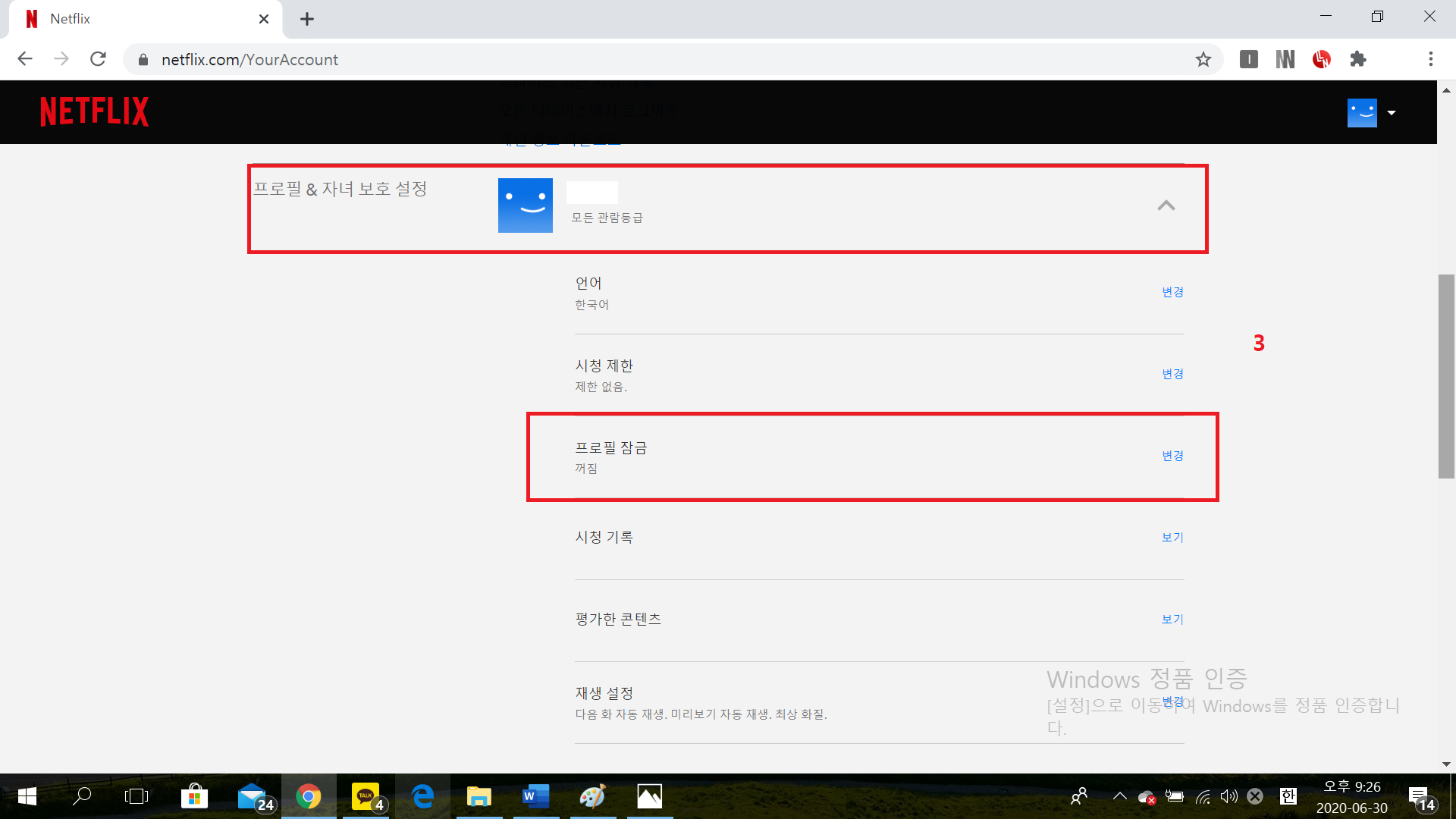Open Microsoft Word from taskbar
The image size is (1456, 819).
[535, 796]
